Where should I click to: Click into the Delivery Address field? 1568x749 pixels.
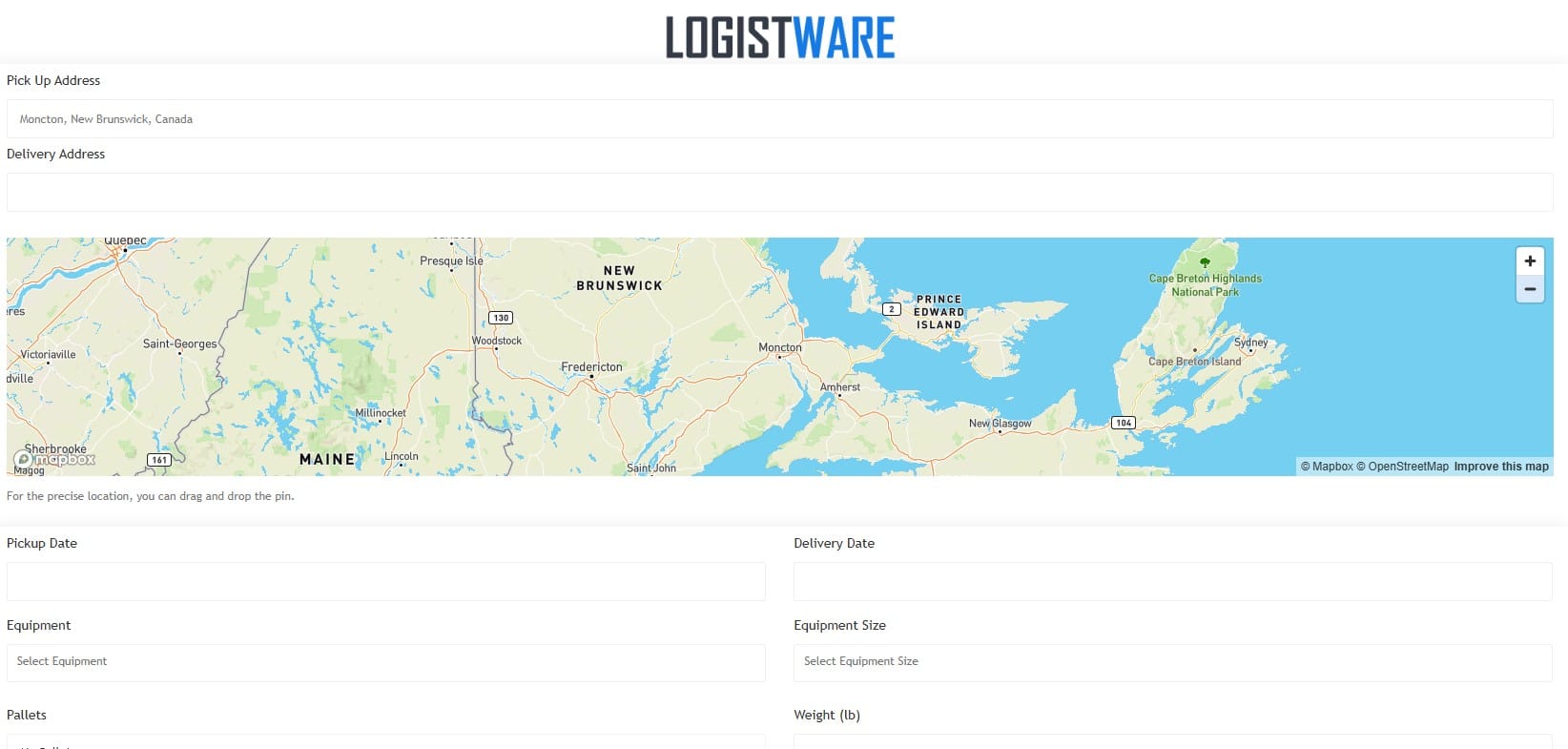click(779, 193)
